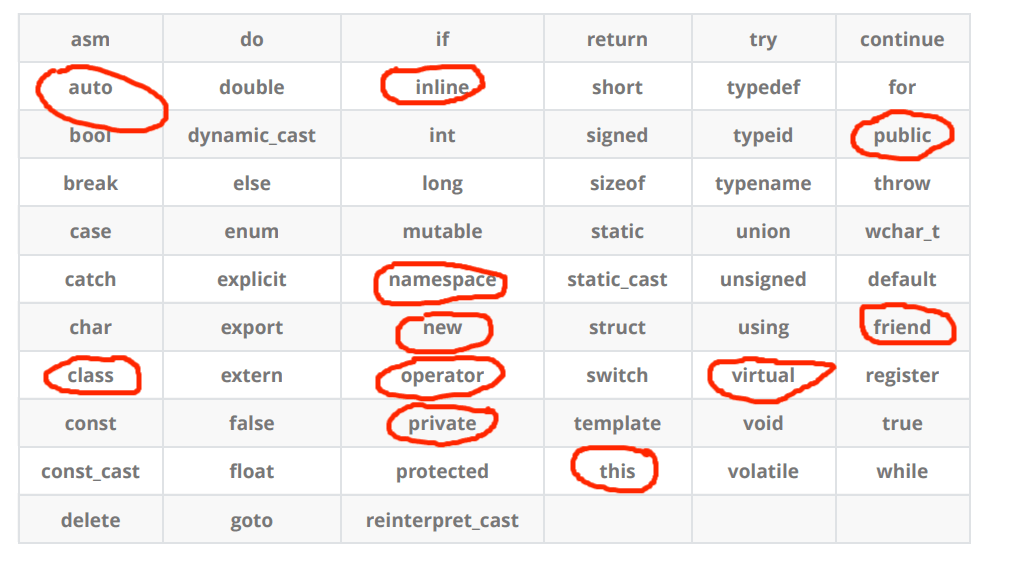Select the 'namespace' keyword cell
Image resolution: width=1012 pixels, height=567 pixels.
[x=442, y=280]
